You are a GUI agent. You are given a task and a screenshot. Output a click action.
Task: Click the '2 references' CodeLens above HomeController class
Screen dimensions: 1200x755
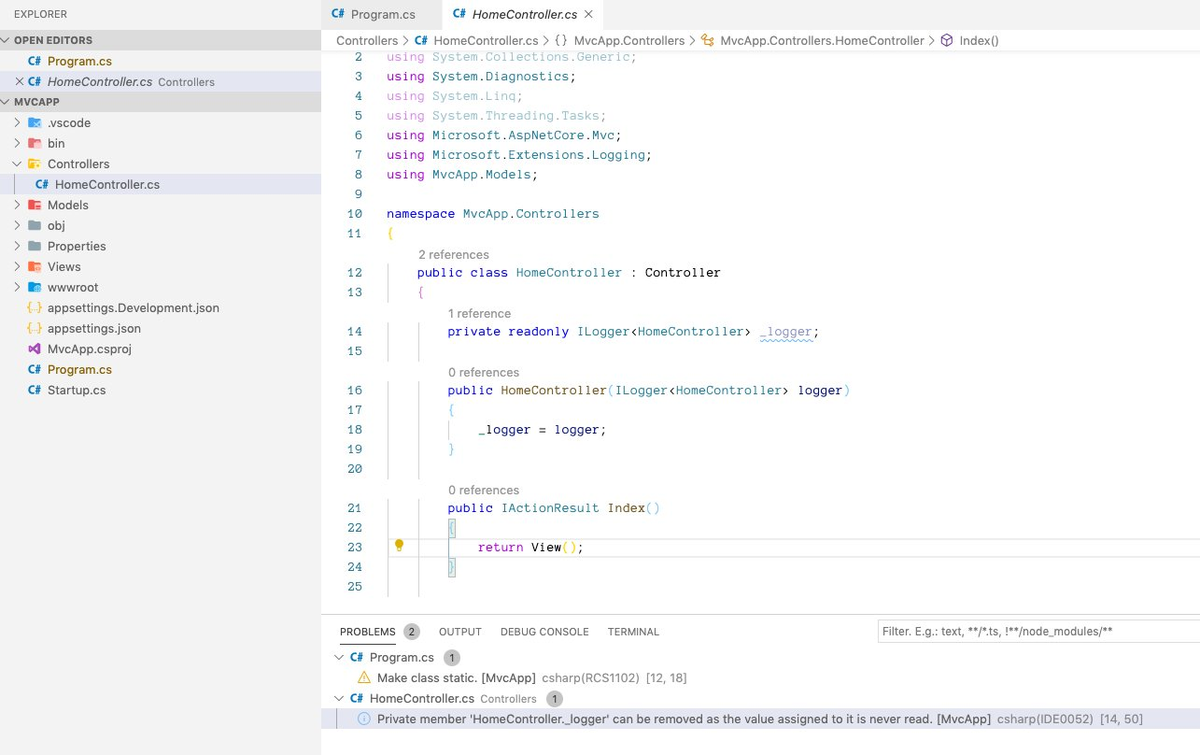click(x=453, y=255)
